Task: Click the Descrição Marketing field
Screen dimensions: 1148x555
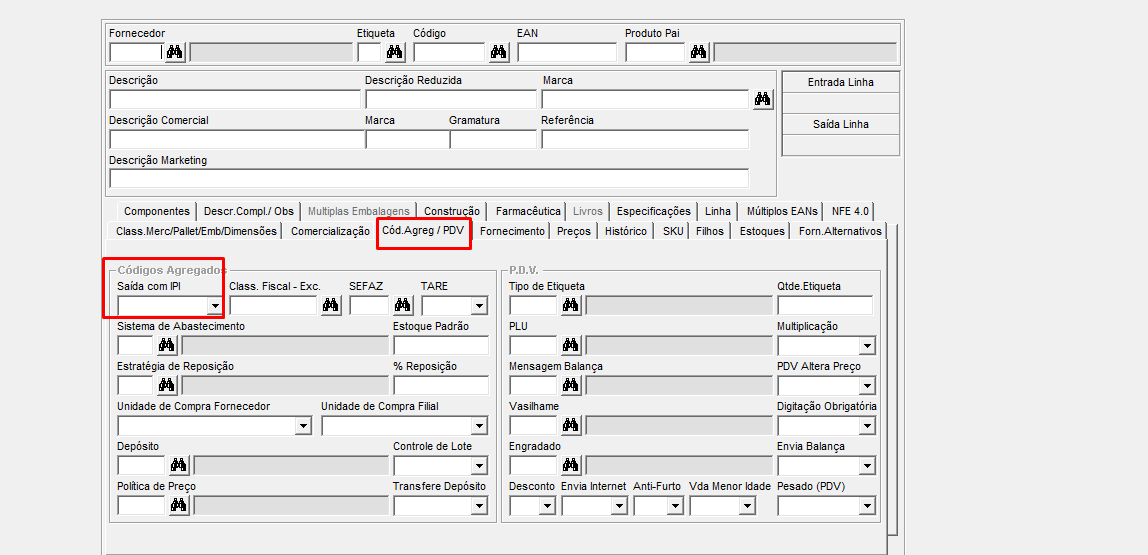Action: pyautogui.click(x=429, y=179)
